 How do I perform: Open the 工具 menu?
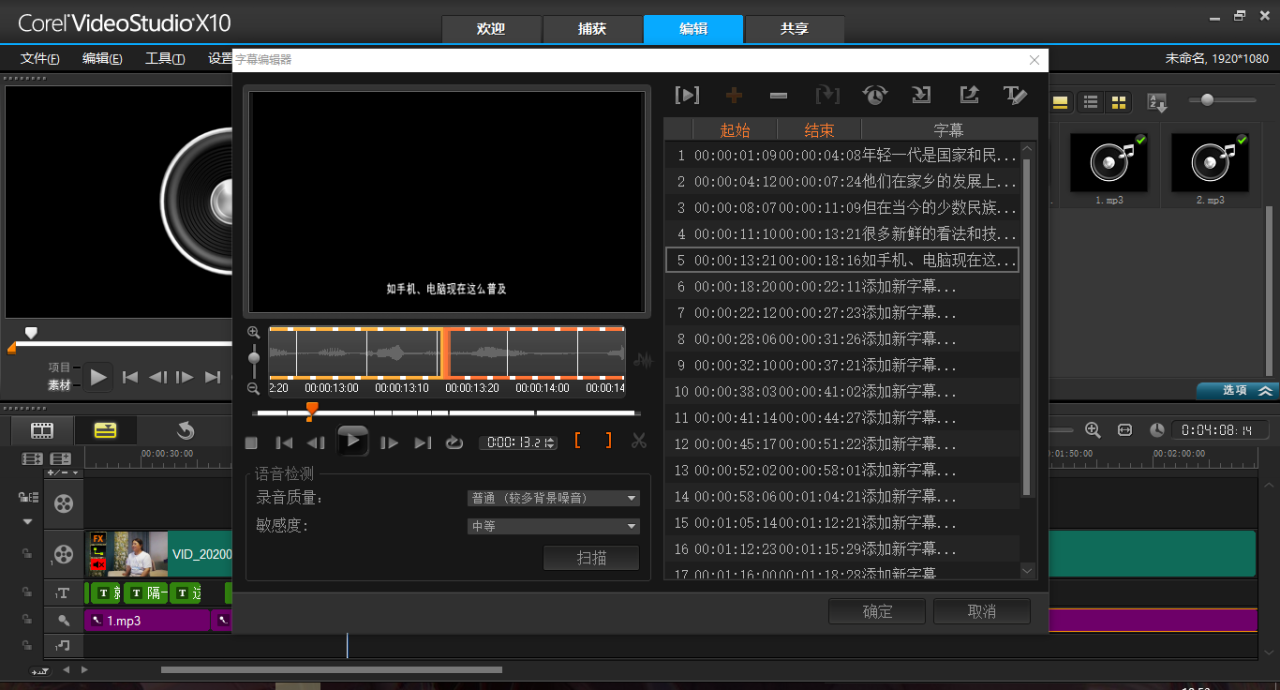pyautogui.click(x=164, y=58)
